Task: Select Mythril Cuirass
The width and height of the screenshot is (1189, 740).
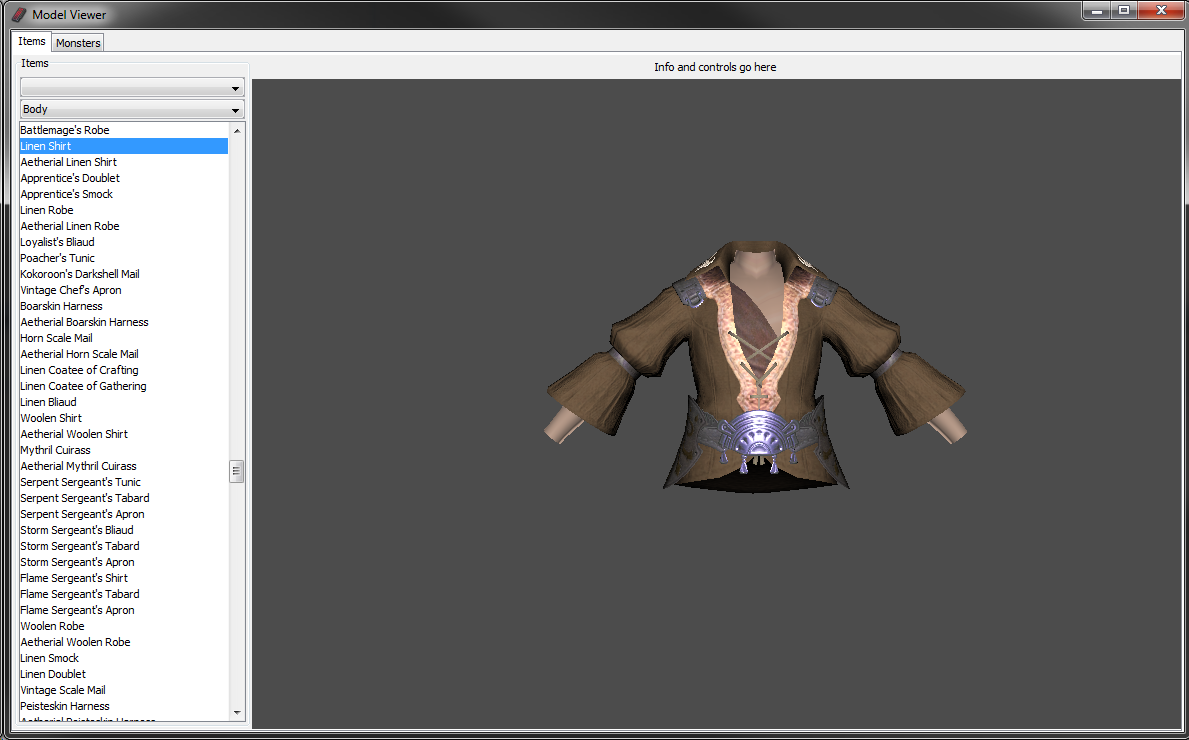Action: (124, 450)
